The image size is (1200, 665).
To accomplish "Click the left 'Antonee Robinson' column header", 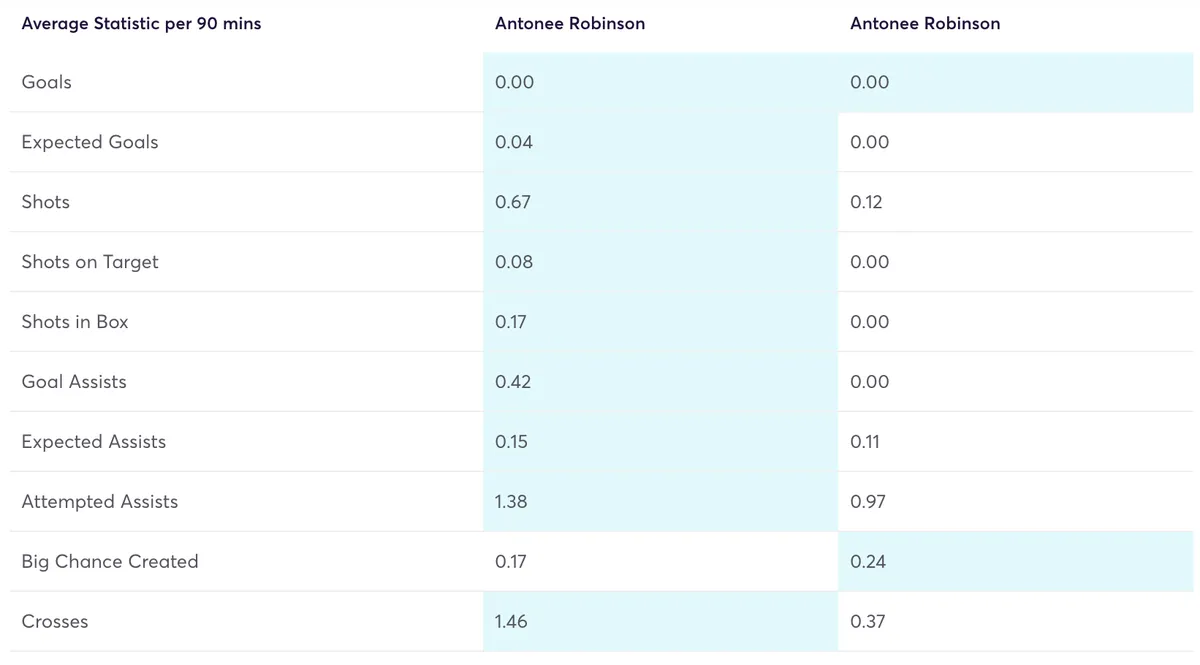I will (570, 24).
